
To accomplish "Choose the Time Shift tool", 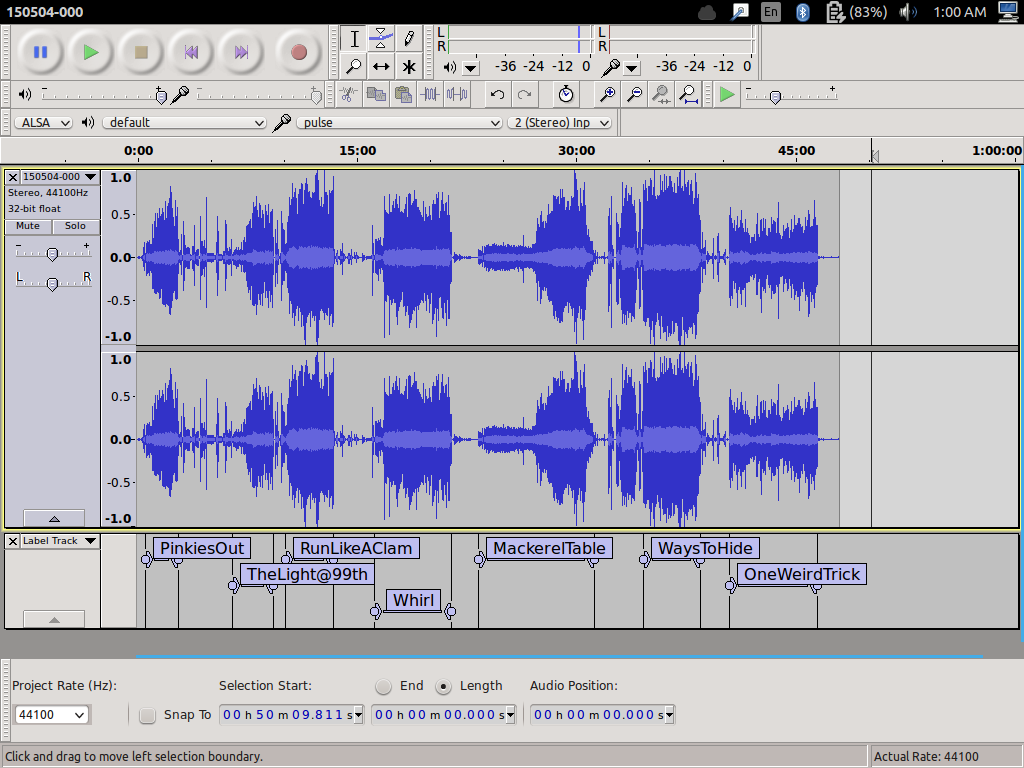I will tap(381, 67).
